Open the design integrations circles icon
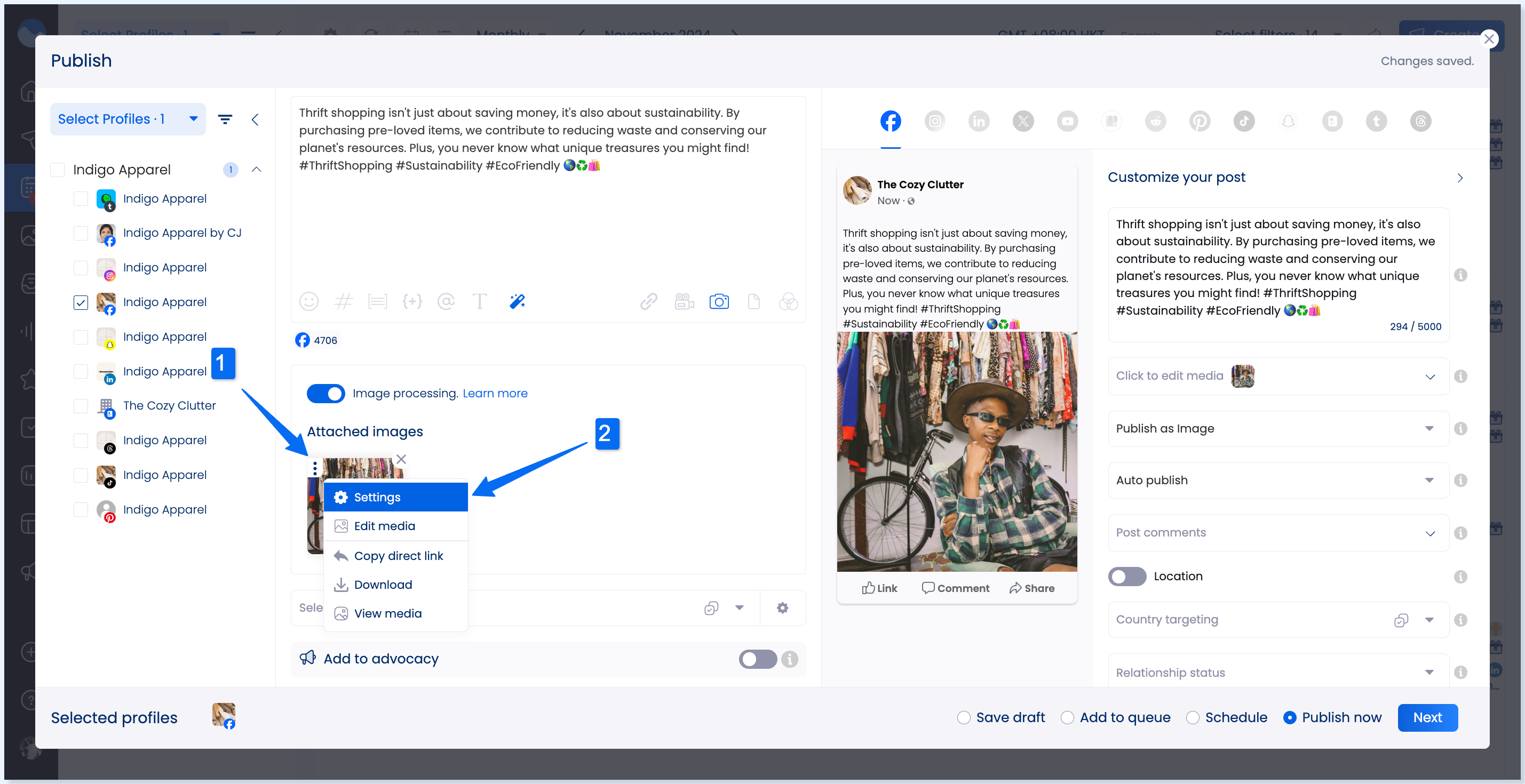The image size is (1525, 784). coord(788,302)
